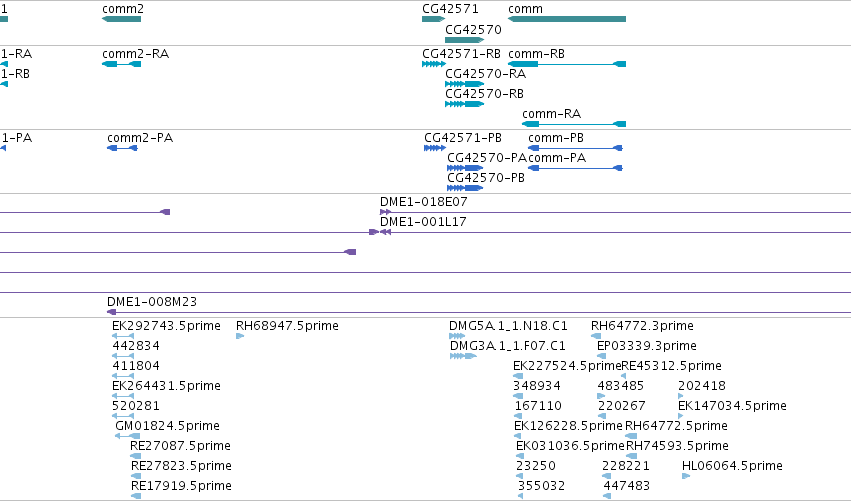Viewport: 851px width, 501px height.
Task: Click the RH68947.5prime EST arrow
Action: (240, 336)
